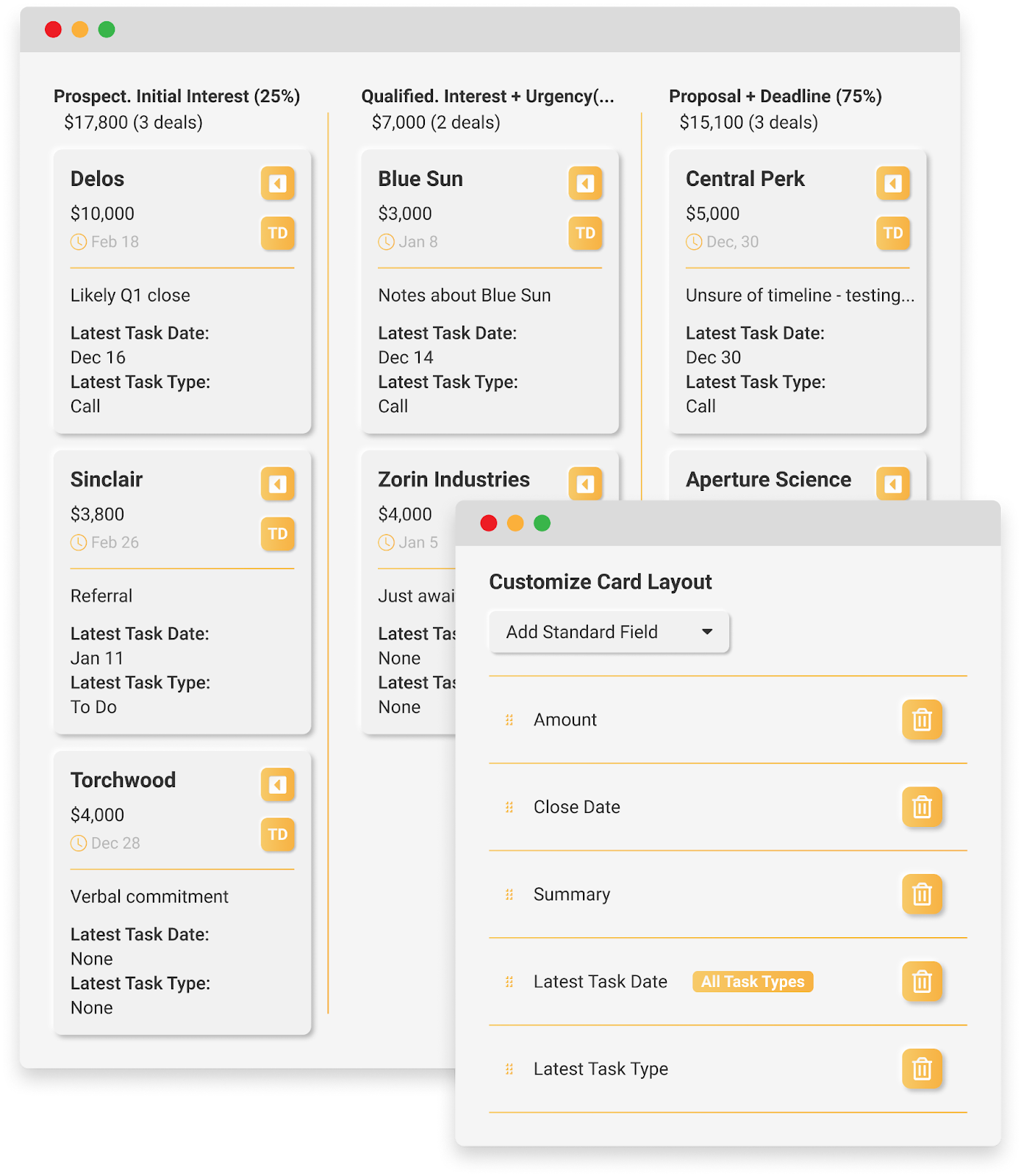The width and height of the screenshot is (1021, 1176).
Task: Click the Verbal commitment summary text
Action: [x=149, y=897]
